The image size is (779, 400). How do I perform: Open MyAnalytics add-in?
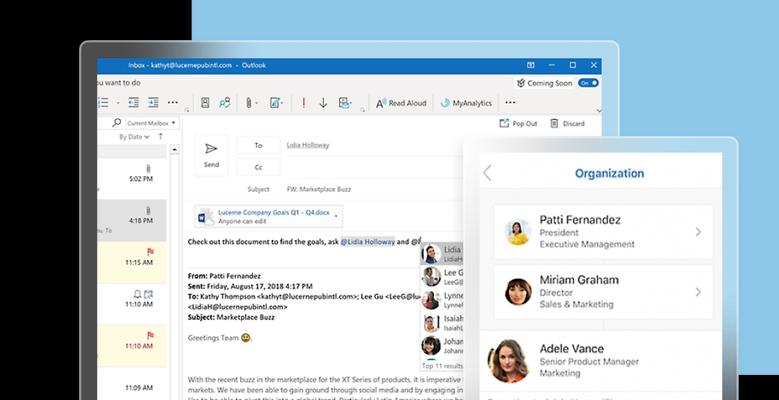466,103
